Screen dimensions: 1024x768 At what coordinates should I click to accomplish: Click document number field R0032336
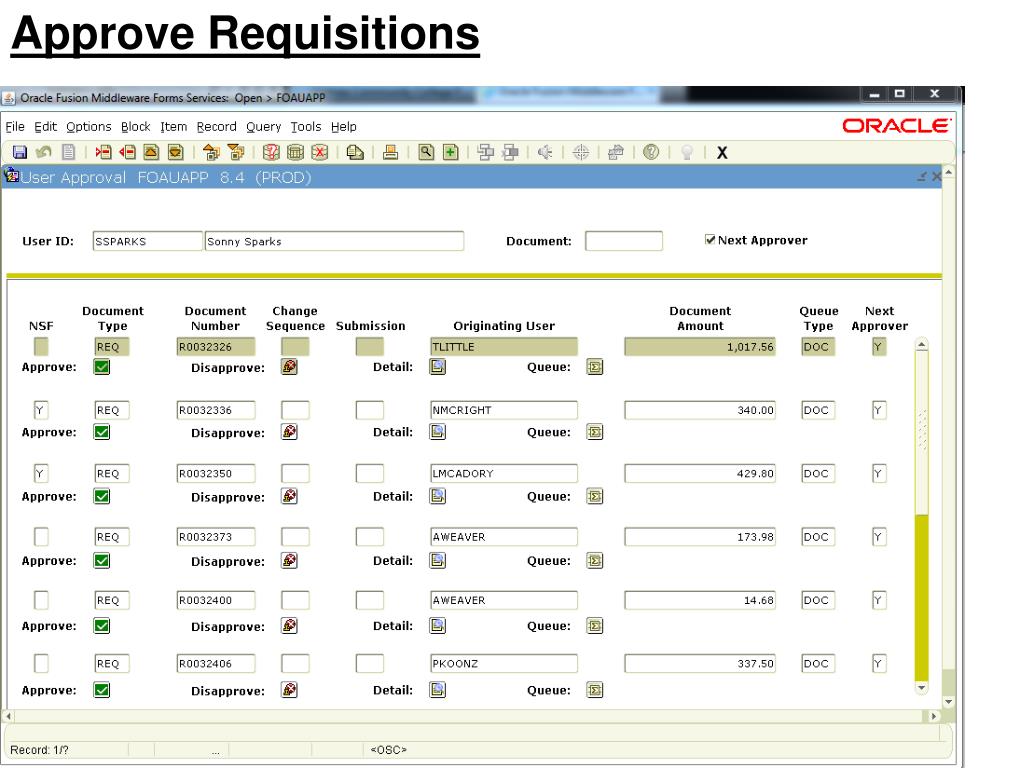[216, 410]
